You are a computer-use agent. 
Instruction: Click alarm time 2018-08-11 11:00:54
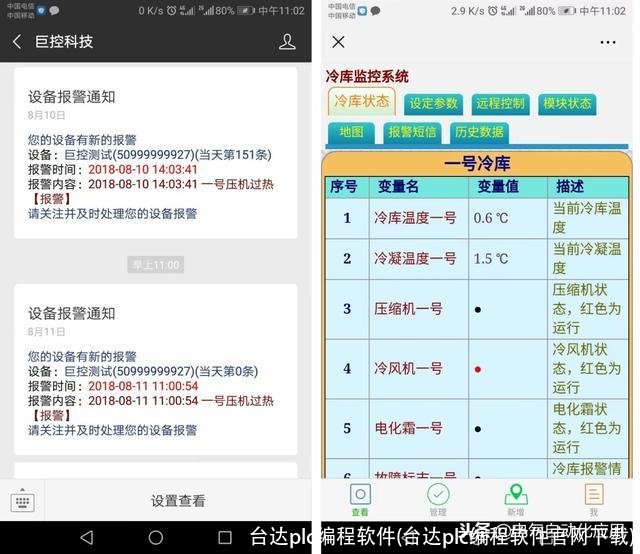click(143, 386)
